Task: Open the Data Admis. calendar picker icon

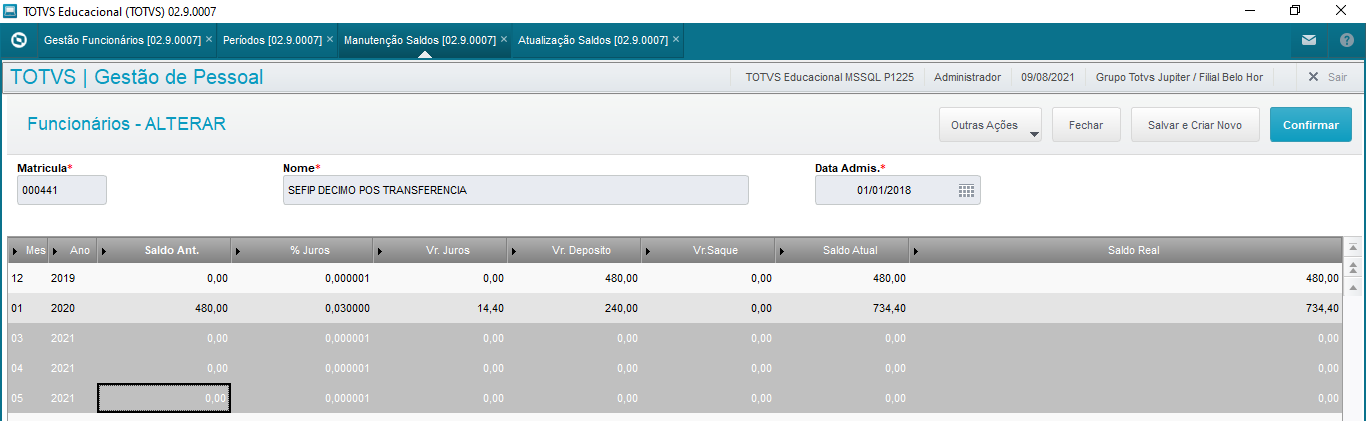Action: point(966,190)
